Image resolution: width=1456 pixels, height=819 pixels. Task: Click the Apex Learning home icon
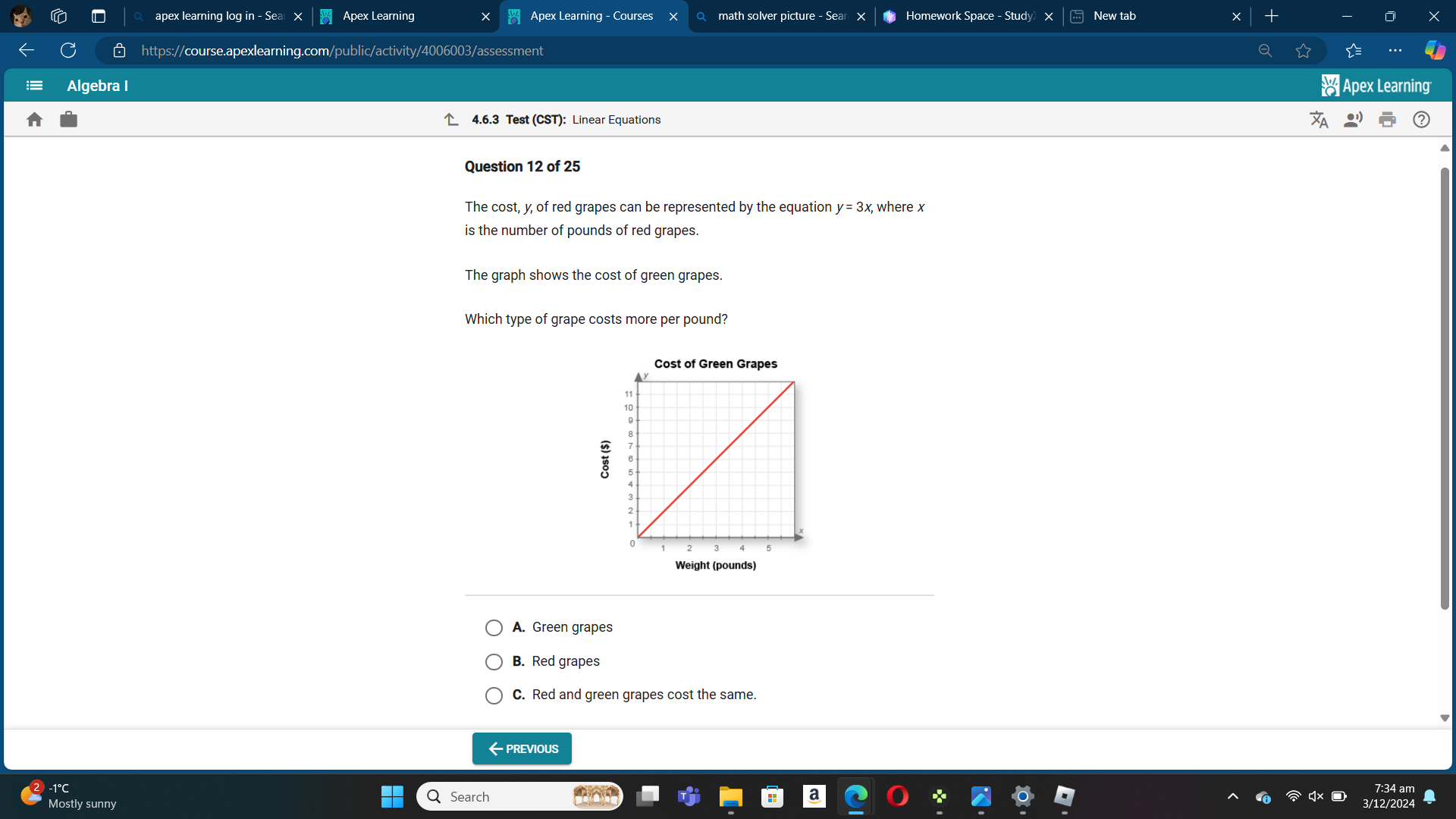34,119
